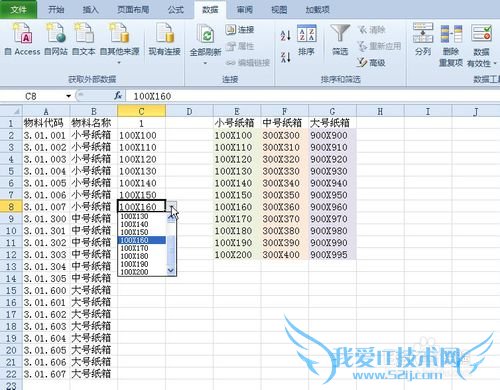Choose 100X190 from the dropdown list
500x390 pixels.
(142, 264)
